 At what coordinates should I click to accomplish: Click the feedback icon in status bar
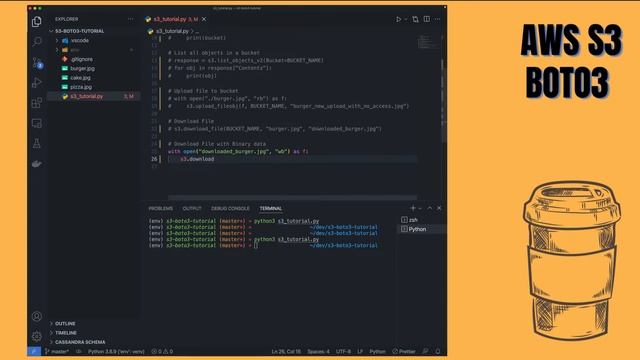click(x=425, y=351)
